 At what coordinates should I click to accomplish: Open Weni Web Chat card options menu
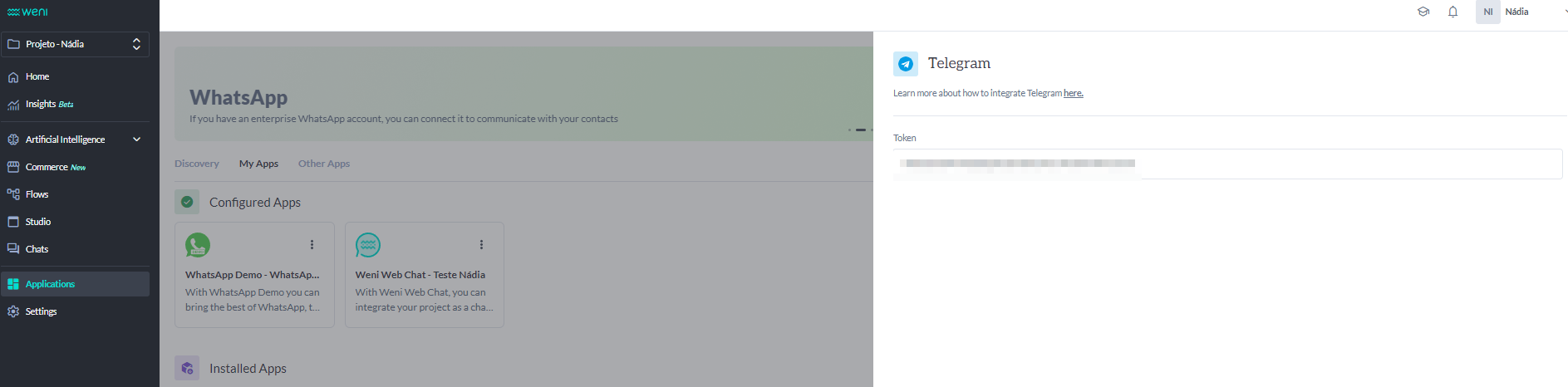click(x=481, y=245)
